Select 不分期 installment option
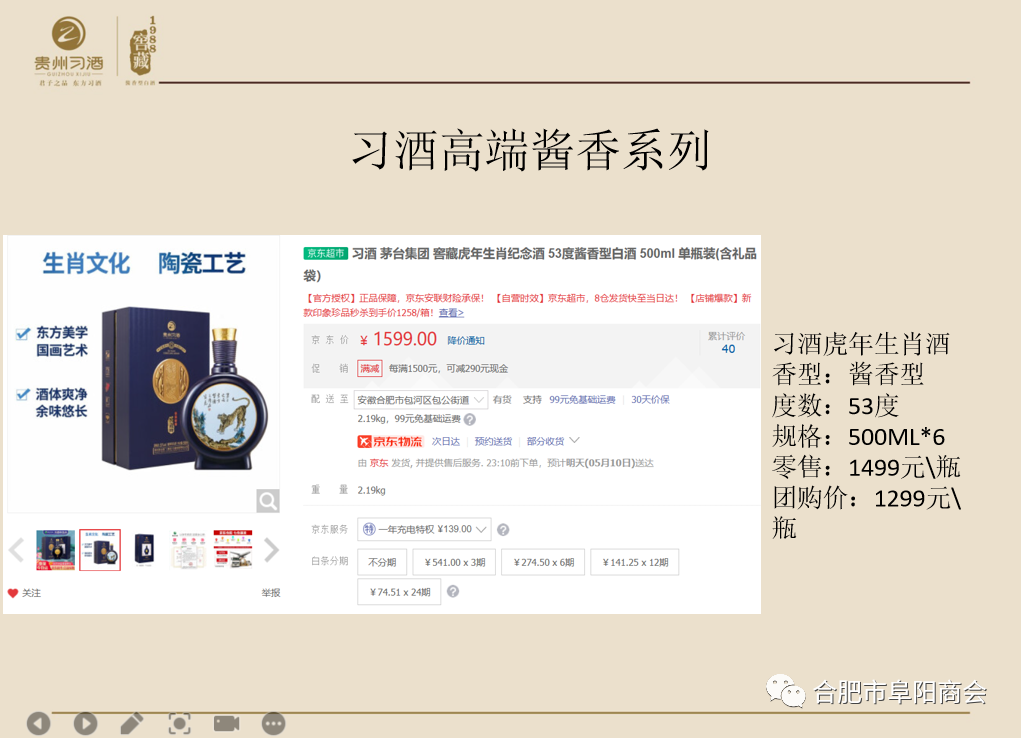 click(x=382, y=562)
